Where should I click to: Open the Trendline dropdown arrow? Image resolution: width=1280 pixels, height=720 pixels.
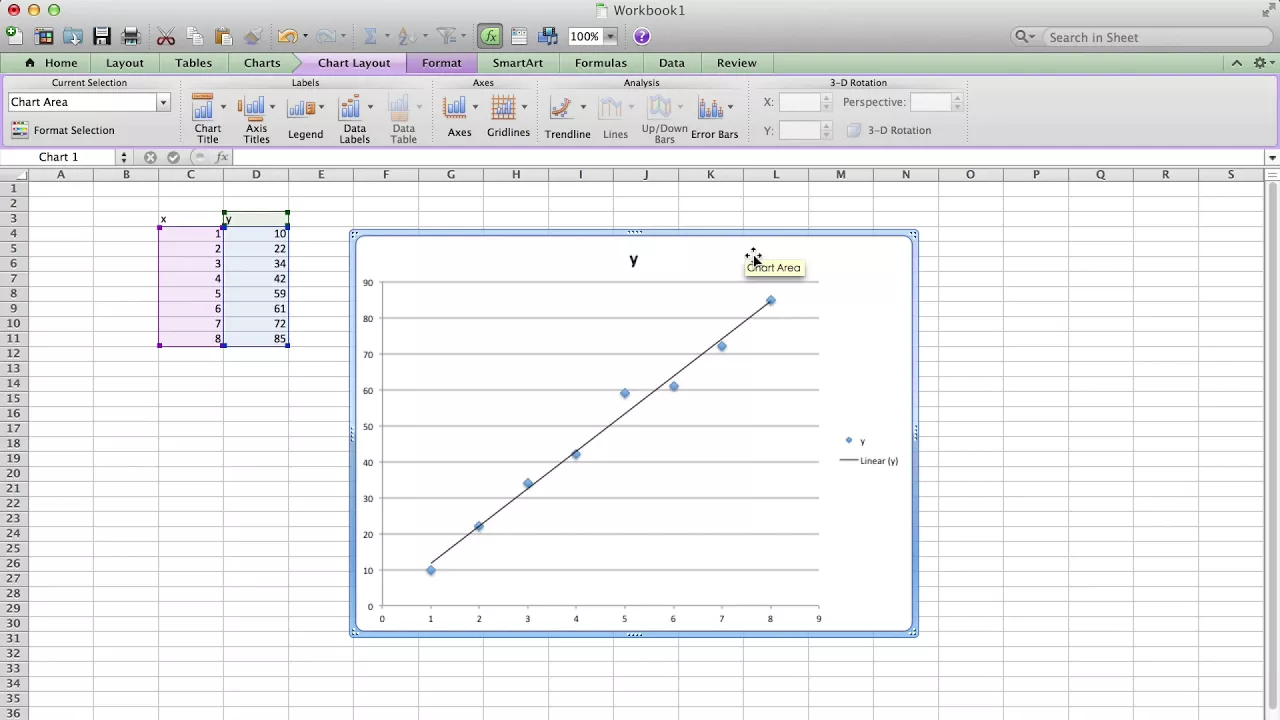583,107
